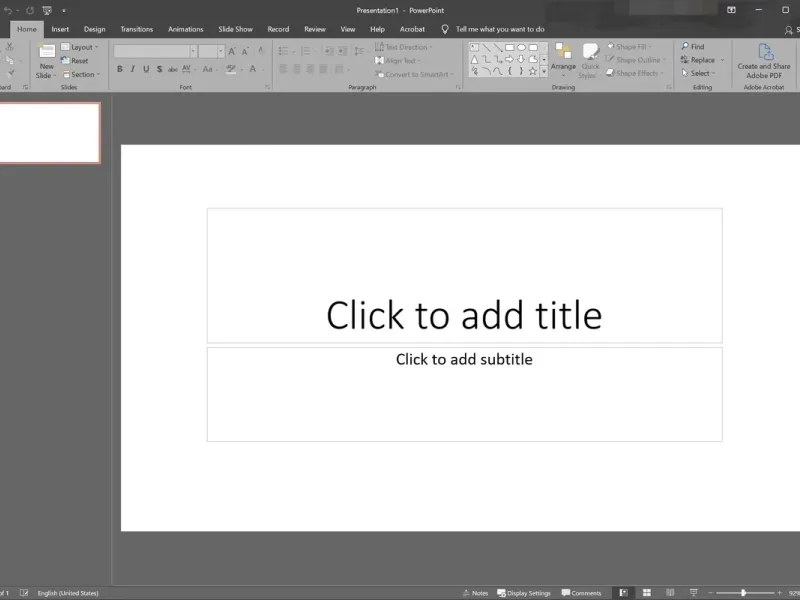Viewport: 800px width, 600px height.
Task: Open the Transitions tab
Action: [137, 29]
